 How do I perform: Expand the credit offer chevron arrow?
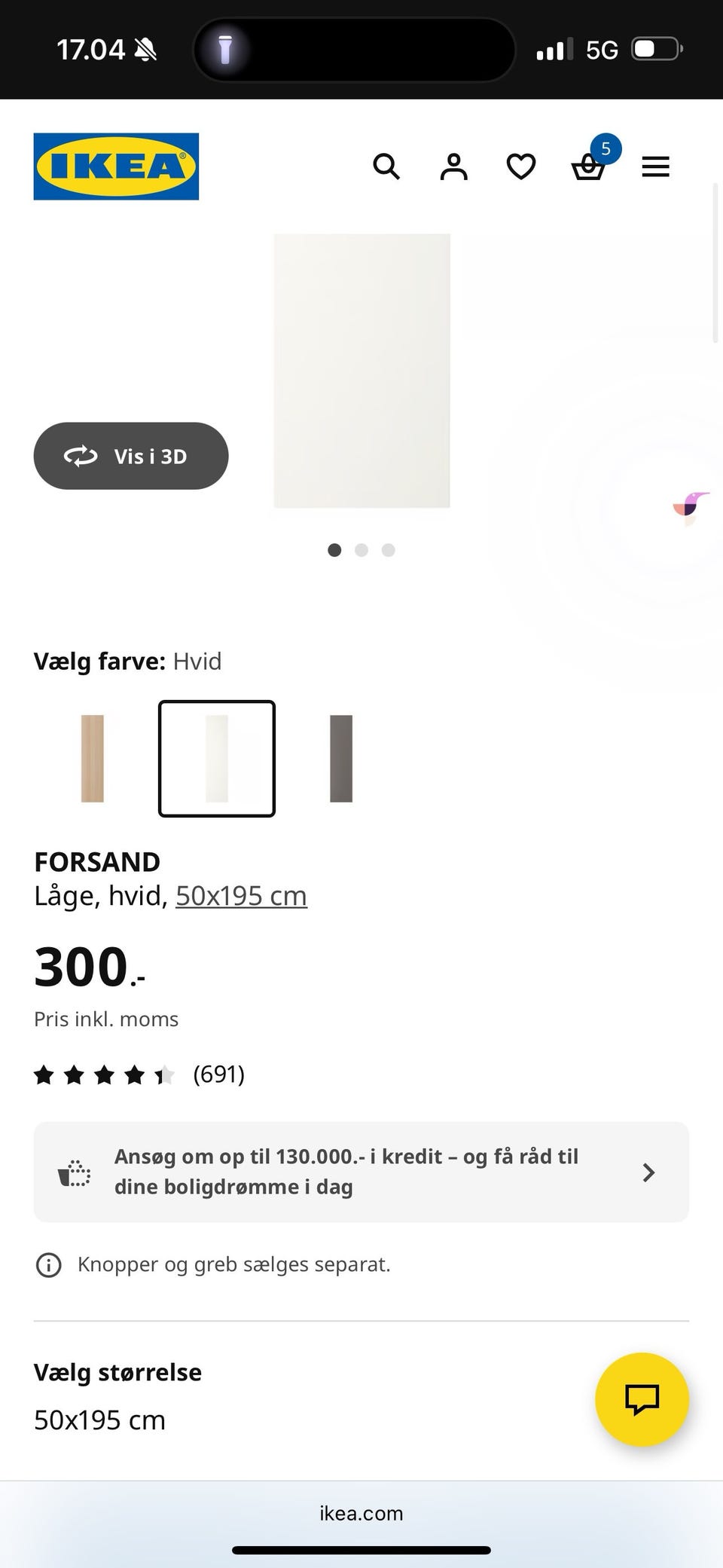(x=648, y=1172)
